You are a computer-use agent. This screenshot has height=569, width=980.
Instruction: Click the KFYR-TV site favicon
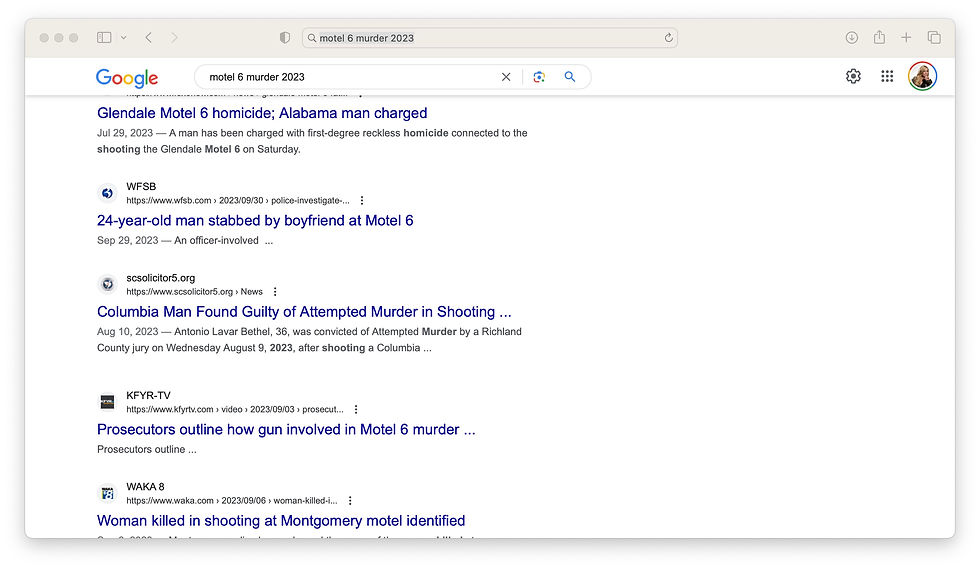tap(108, 402)
